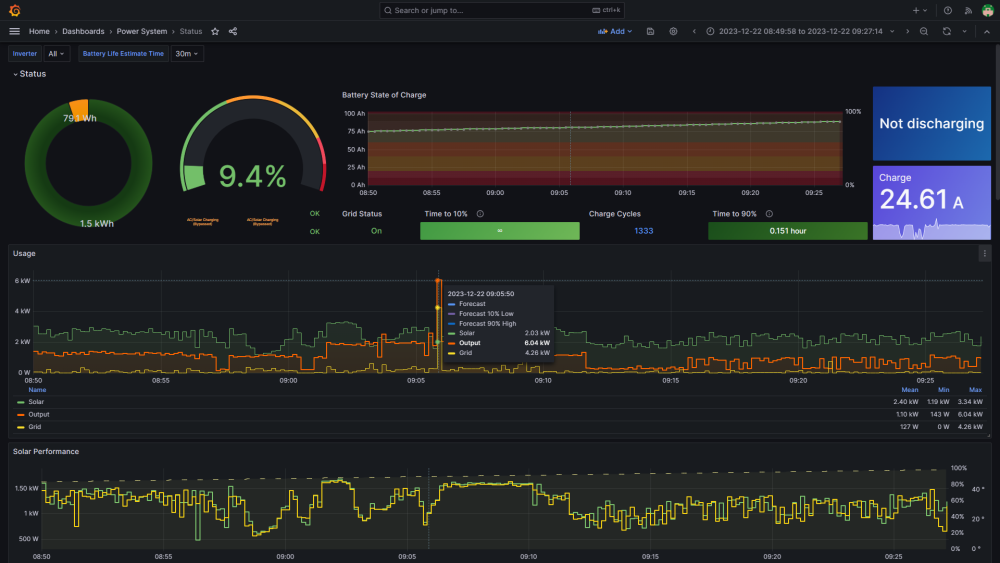The image size is (1000, 563).
Task: Open the Inverter All dropdown
Action: [x=56, y=54]
